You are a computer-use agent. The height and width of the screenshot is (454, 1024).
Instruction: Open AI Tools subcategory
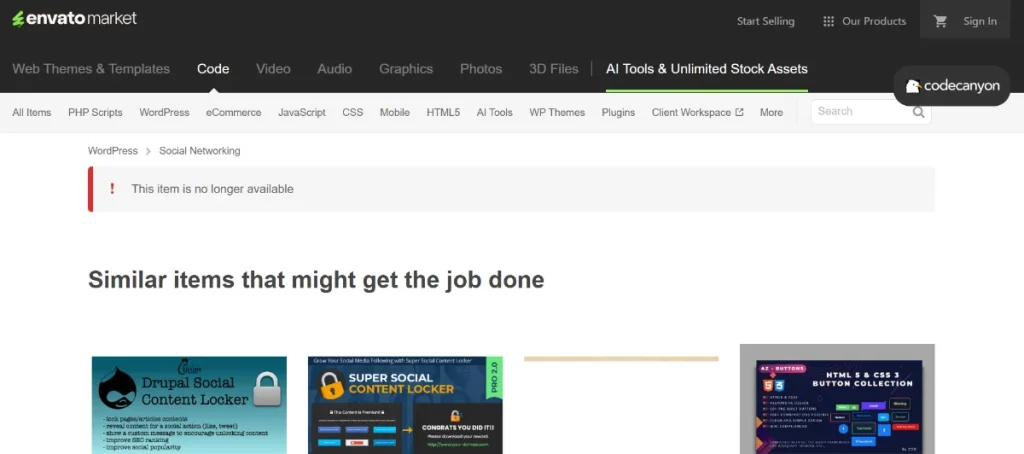click(494, 112)
